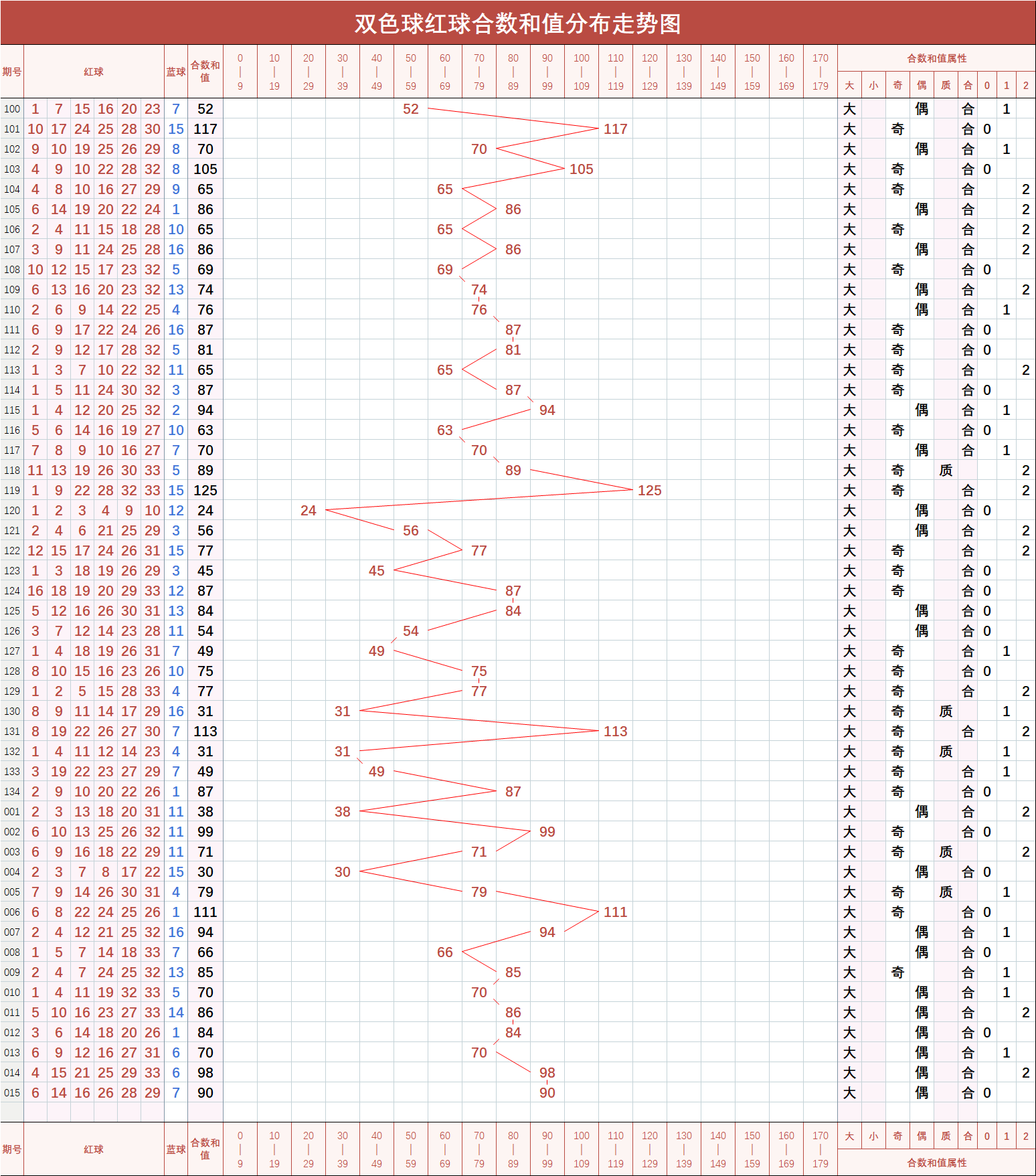1036x1176 pixels.
Task: Click blue ball 2 in period 115 row
Action: pyautogui.click(x=175, y=410)
